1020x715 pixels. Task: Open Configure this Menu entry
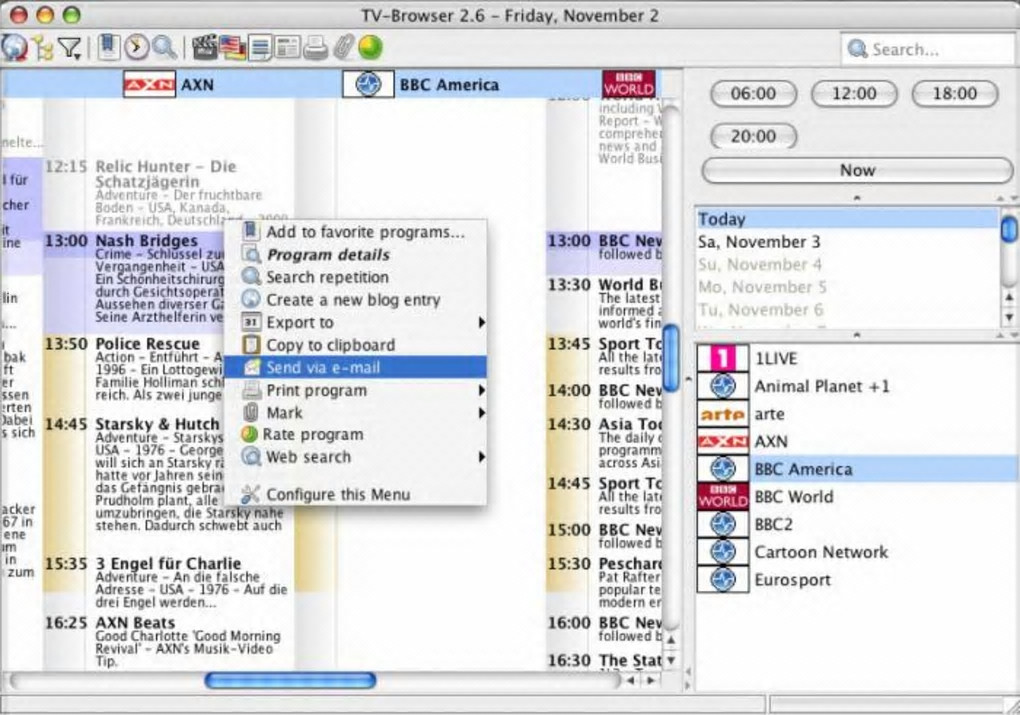click(355, 494)
